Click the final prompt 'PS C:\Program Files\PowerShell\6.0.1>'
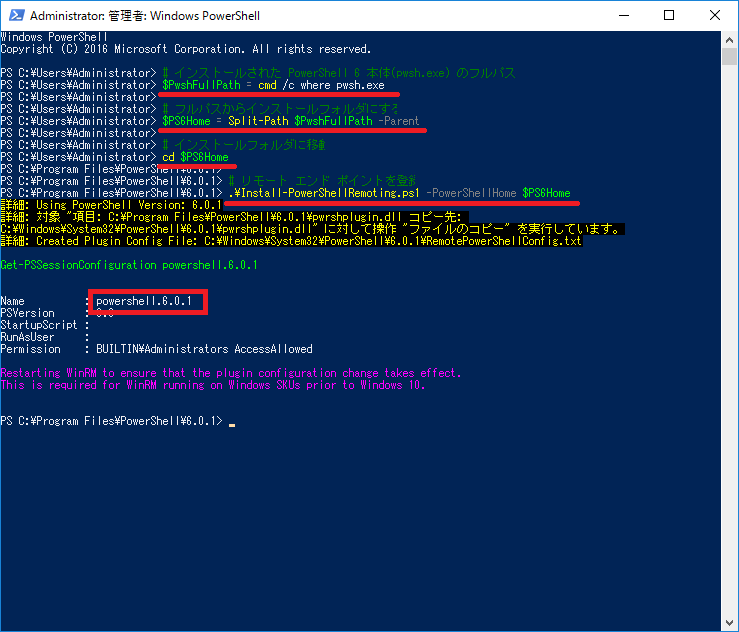Screen dimensions: 739x632 (x=111, y=421)
